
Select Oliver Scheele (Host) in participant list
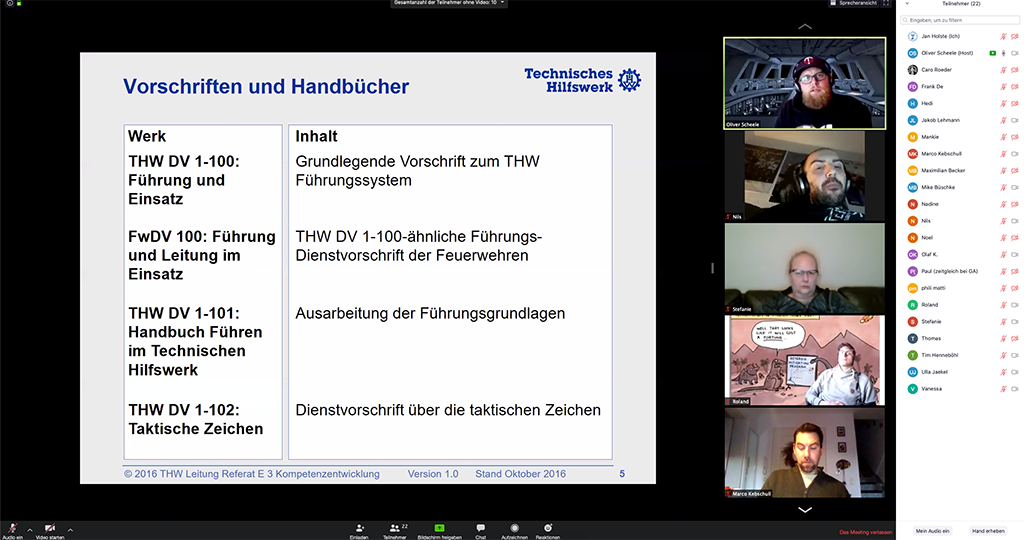pyautogui.click(x=946, y=53)
